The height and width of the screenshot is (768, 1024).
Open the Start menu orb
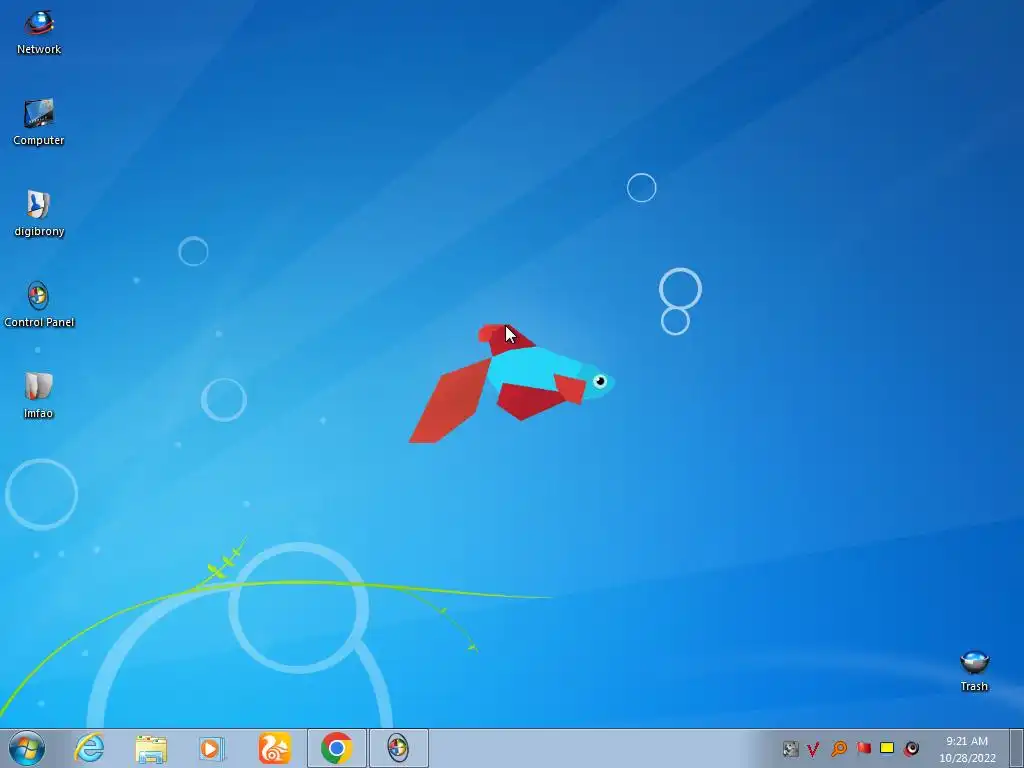click(27, 748)
